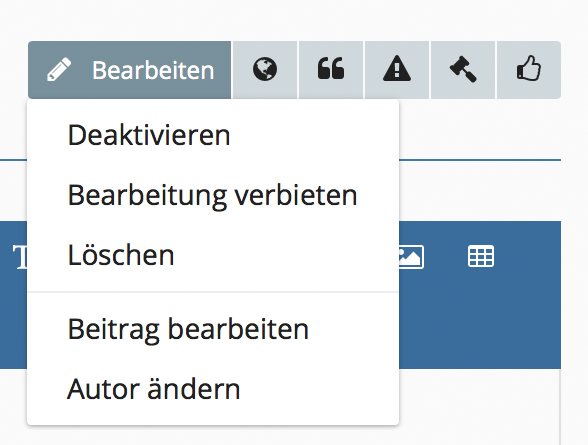Click empty blue editor toolbar area
The height and width of the screenshot is (445, 588).
pos(480,322)
